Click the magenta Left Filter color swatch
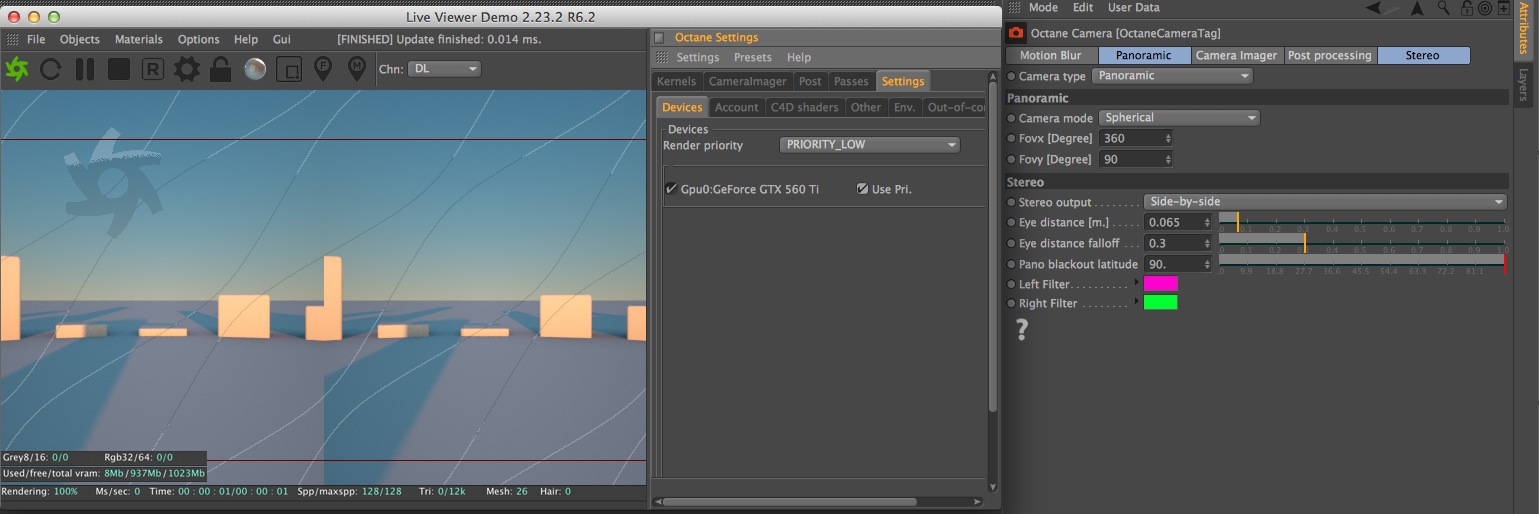Viewport: 1539px width, 514px height. tap(1160, 284)
